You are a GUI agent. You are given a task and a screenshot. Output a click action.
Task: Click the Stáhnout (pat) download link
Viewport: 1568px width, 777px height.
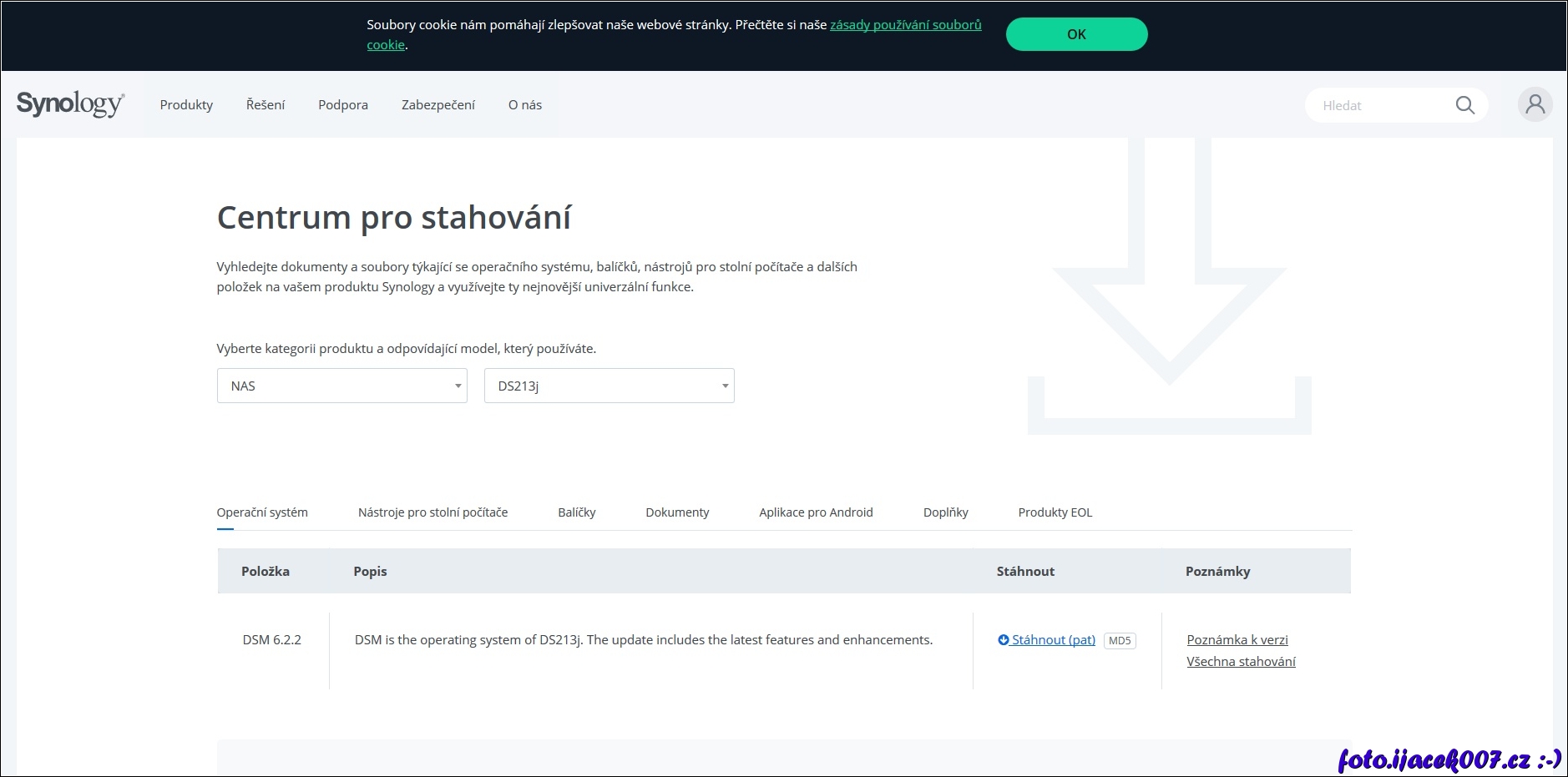point(1052,640)
